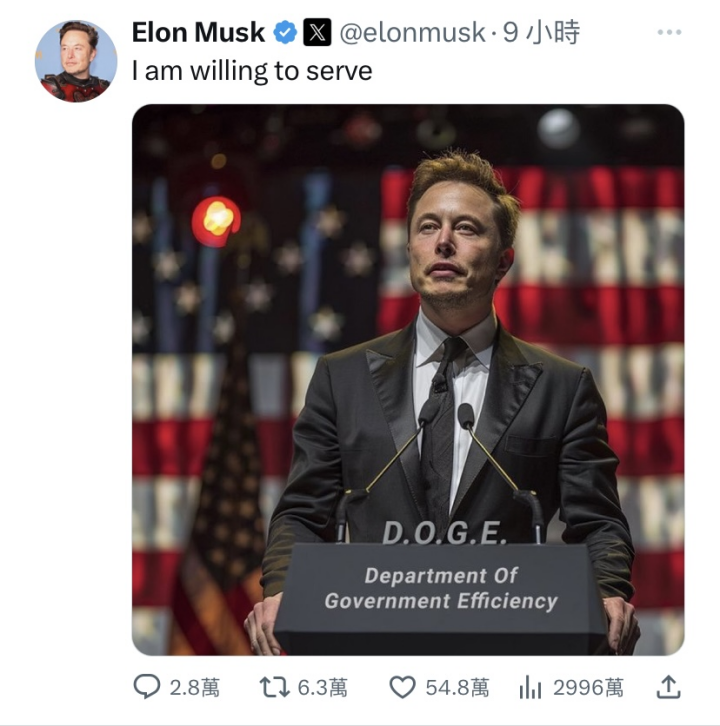The width and height of the screenshot is (720, 726).
Task: Click the 2996萬 view count
Action: point(589,688)
